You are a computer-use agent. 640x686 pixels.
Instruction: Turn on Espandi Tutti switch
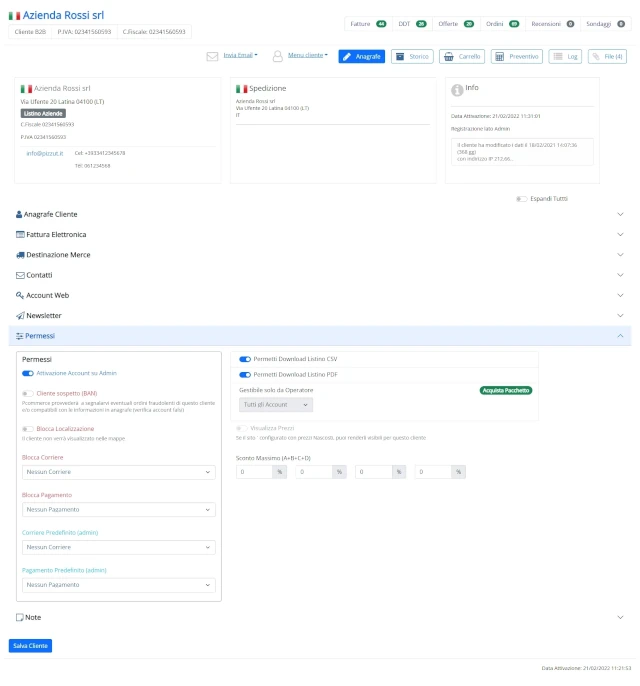pos(521,199)
